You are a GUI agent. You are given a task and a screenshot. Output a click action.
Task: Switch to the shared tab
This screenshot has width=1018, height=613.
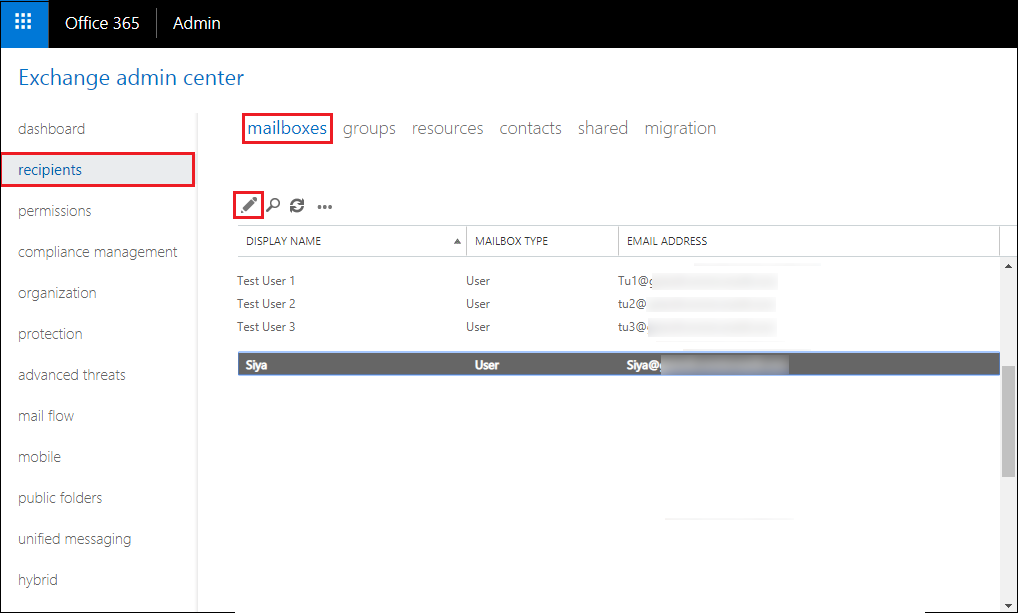point(602,129)
